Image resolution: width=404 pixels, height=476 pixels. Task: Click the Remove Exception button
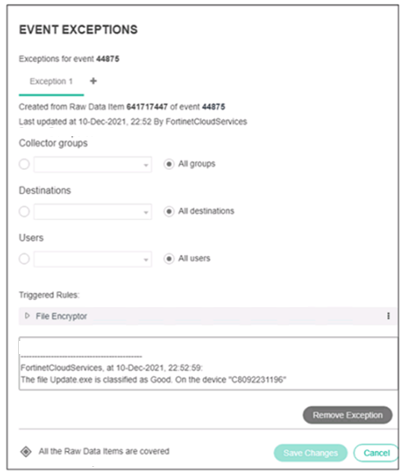[x=347, y=415]
